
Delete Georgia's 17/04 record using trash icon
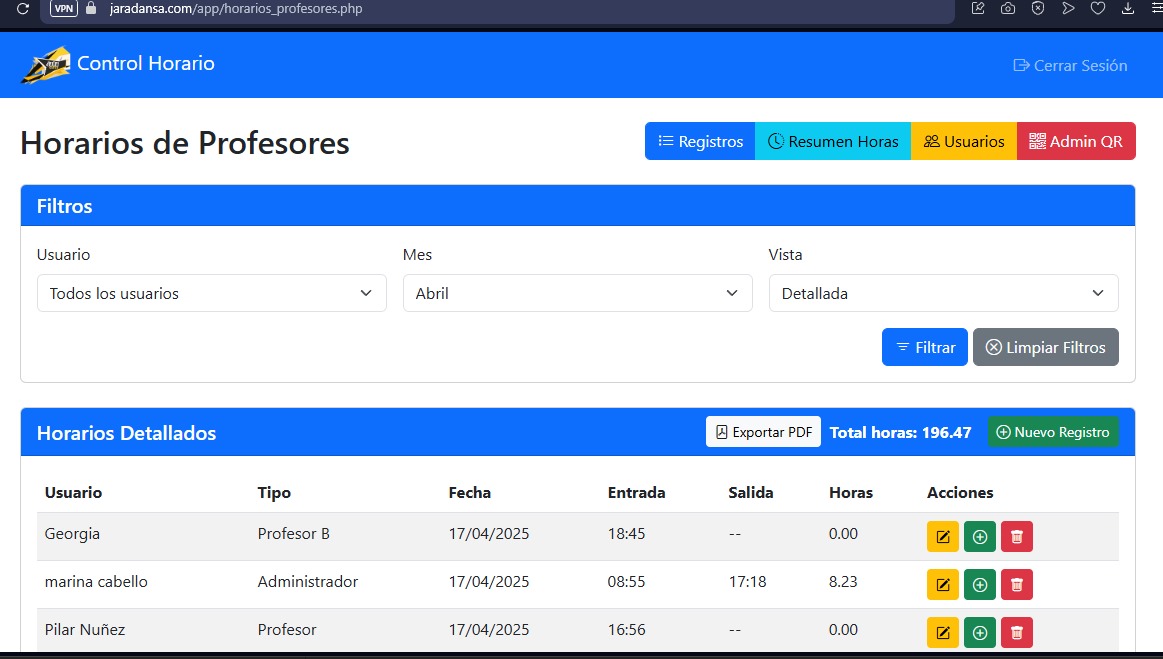coord(1016,536)
